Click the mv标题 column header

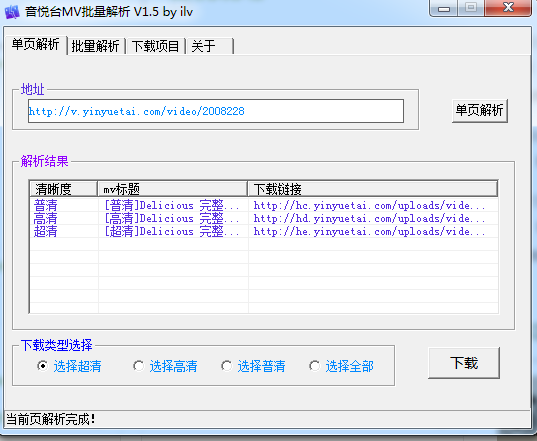point(173,189)
